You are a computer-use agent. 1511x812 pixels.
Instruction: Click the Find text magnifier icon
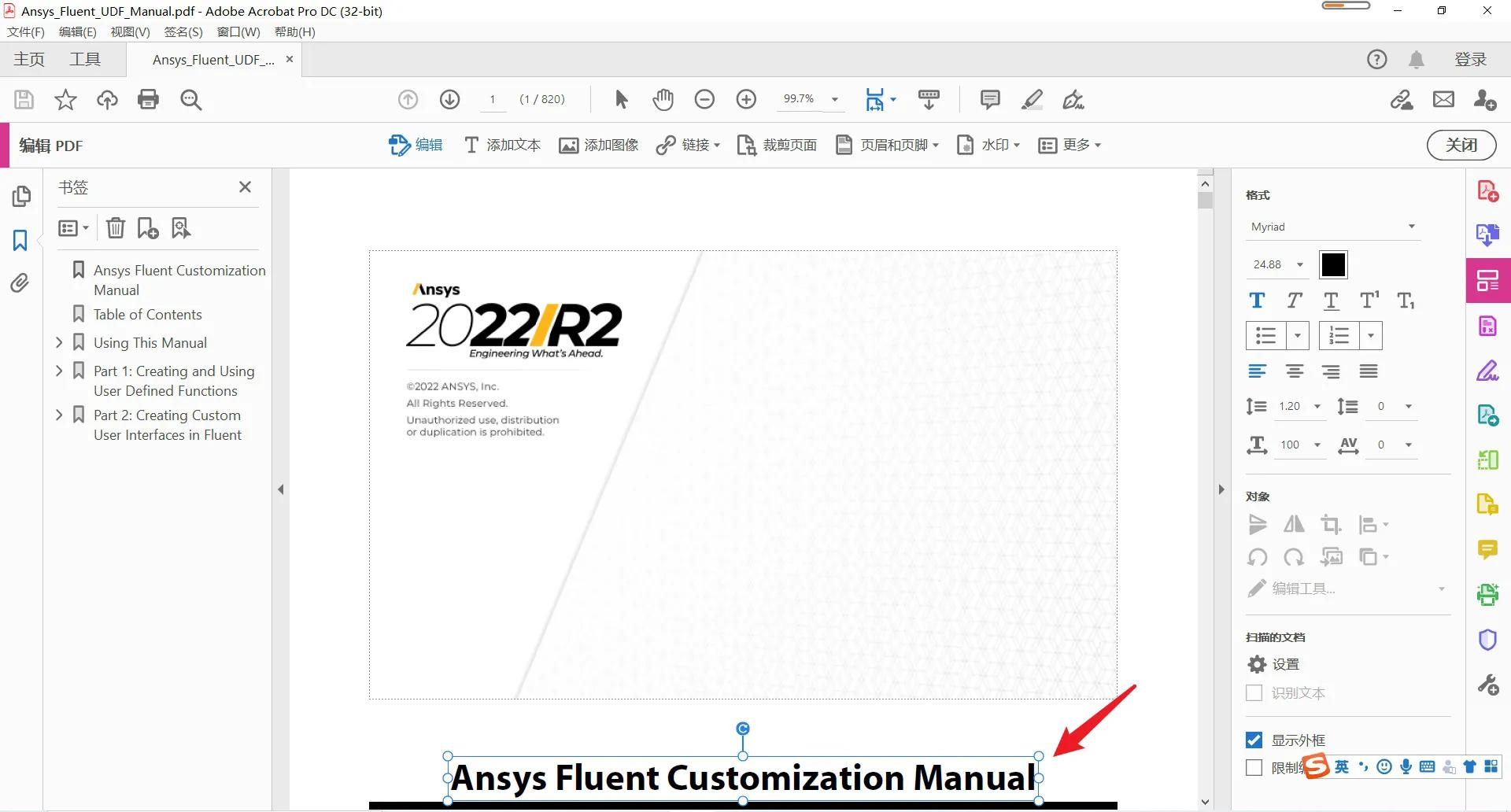coord(190,100)
